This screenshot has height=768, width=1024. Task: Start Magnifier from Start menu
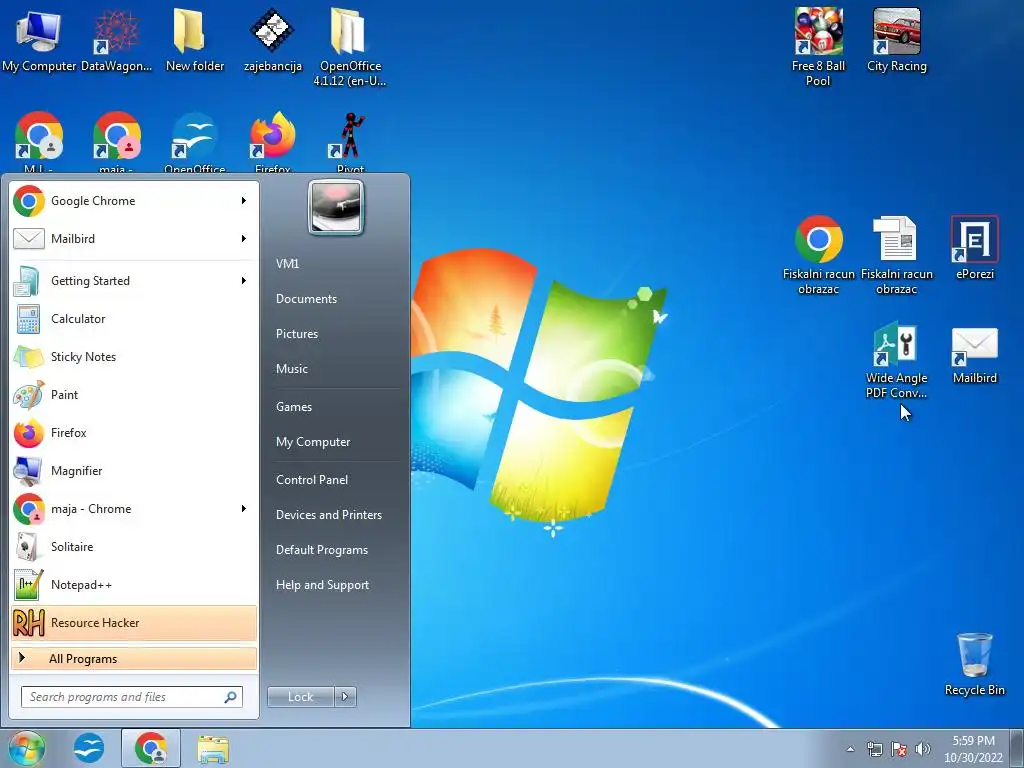(134, 470)
